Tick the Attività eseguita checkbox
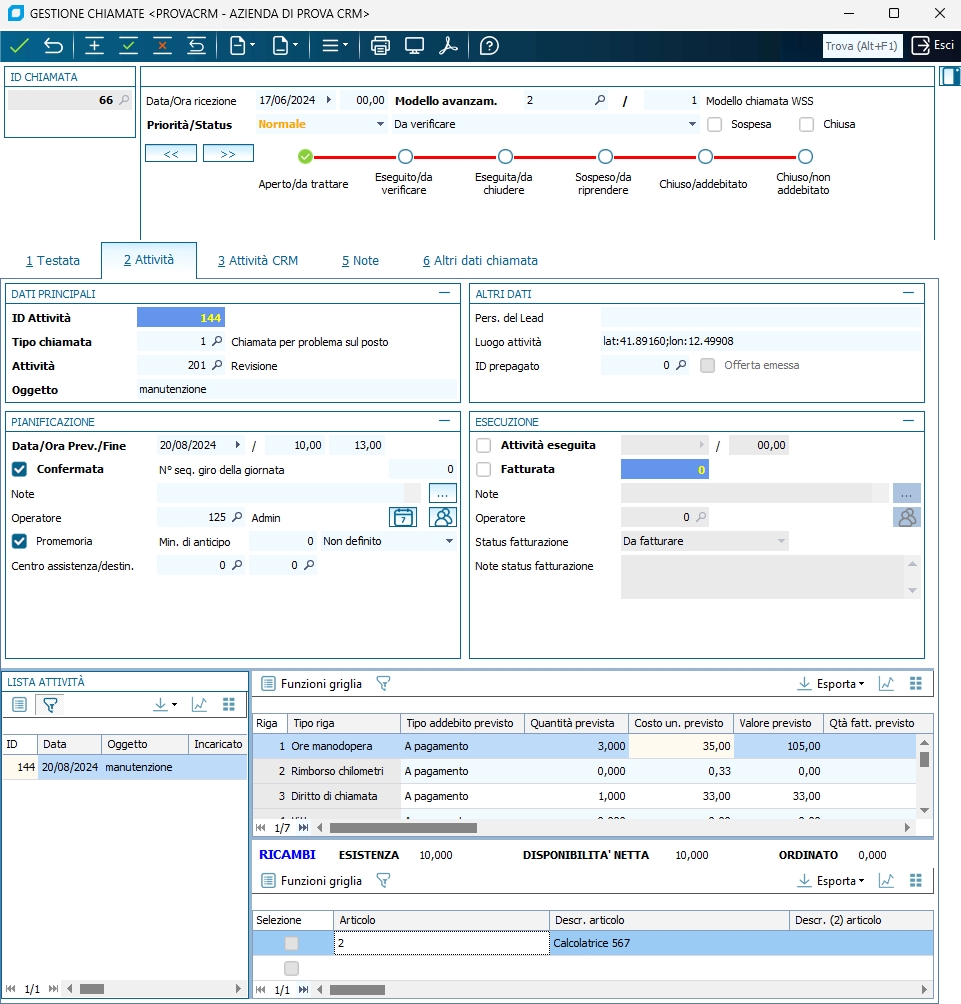 tap(484, 445)
